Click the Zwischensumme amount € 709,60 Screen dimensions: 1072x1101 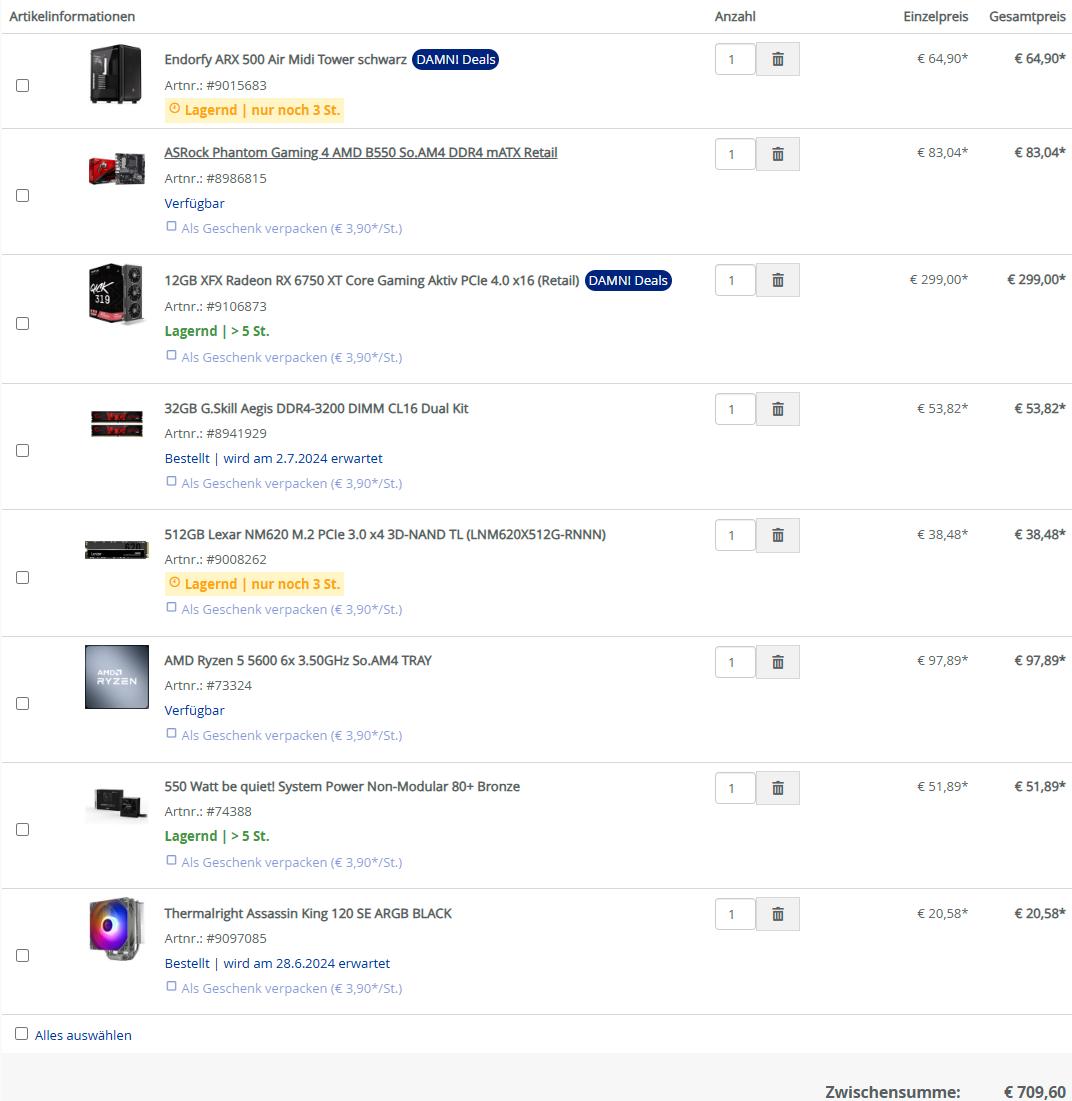coord(1035,1092)
